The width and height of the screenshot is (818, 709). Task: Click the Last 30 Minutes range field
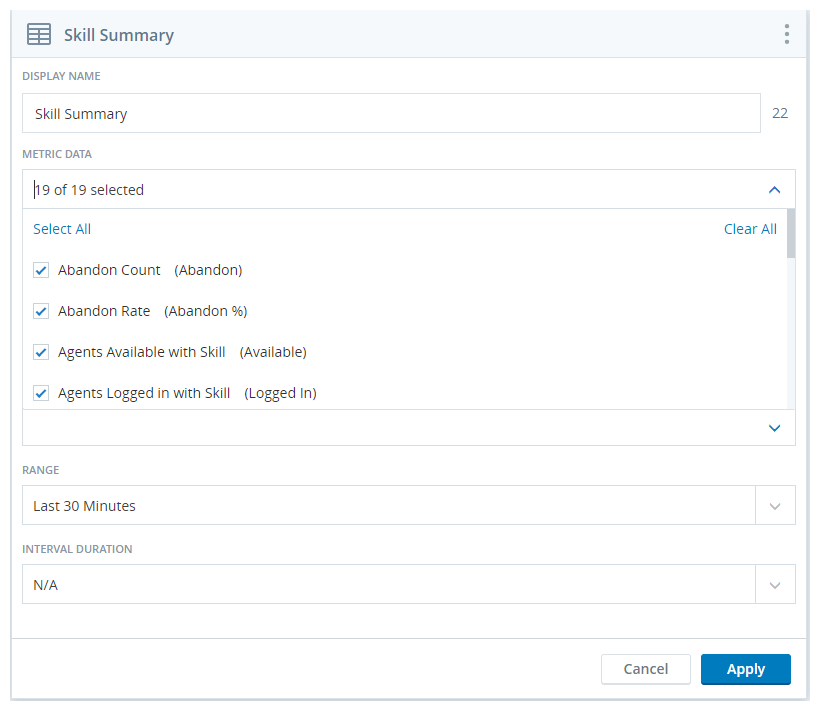tap(389, 506)
